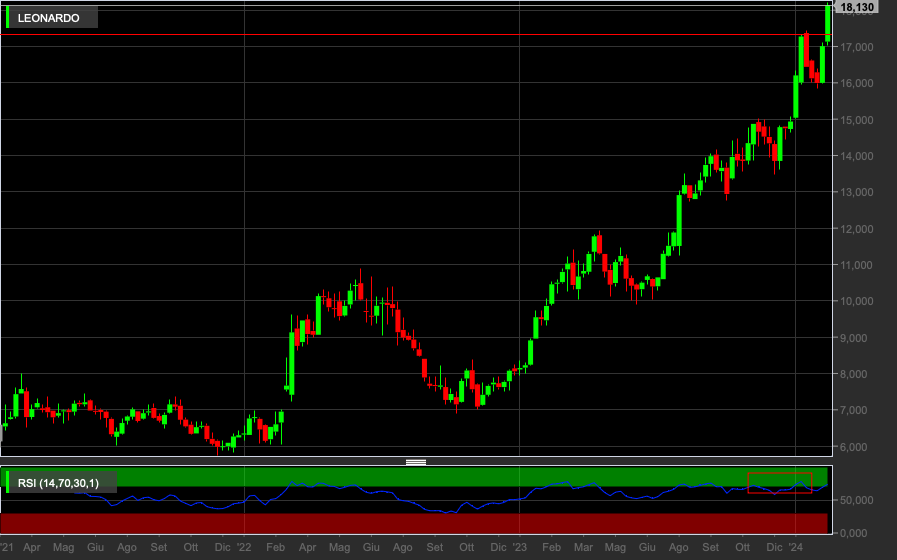The width and height of the screenshot is (897, 560).
Task: Click the green RSI overbought zone band
Action: 416,476
